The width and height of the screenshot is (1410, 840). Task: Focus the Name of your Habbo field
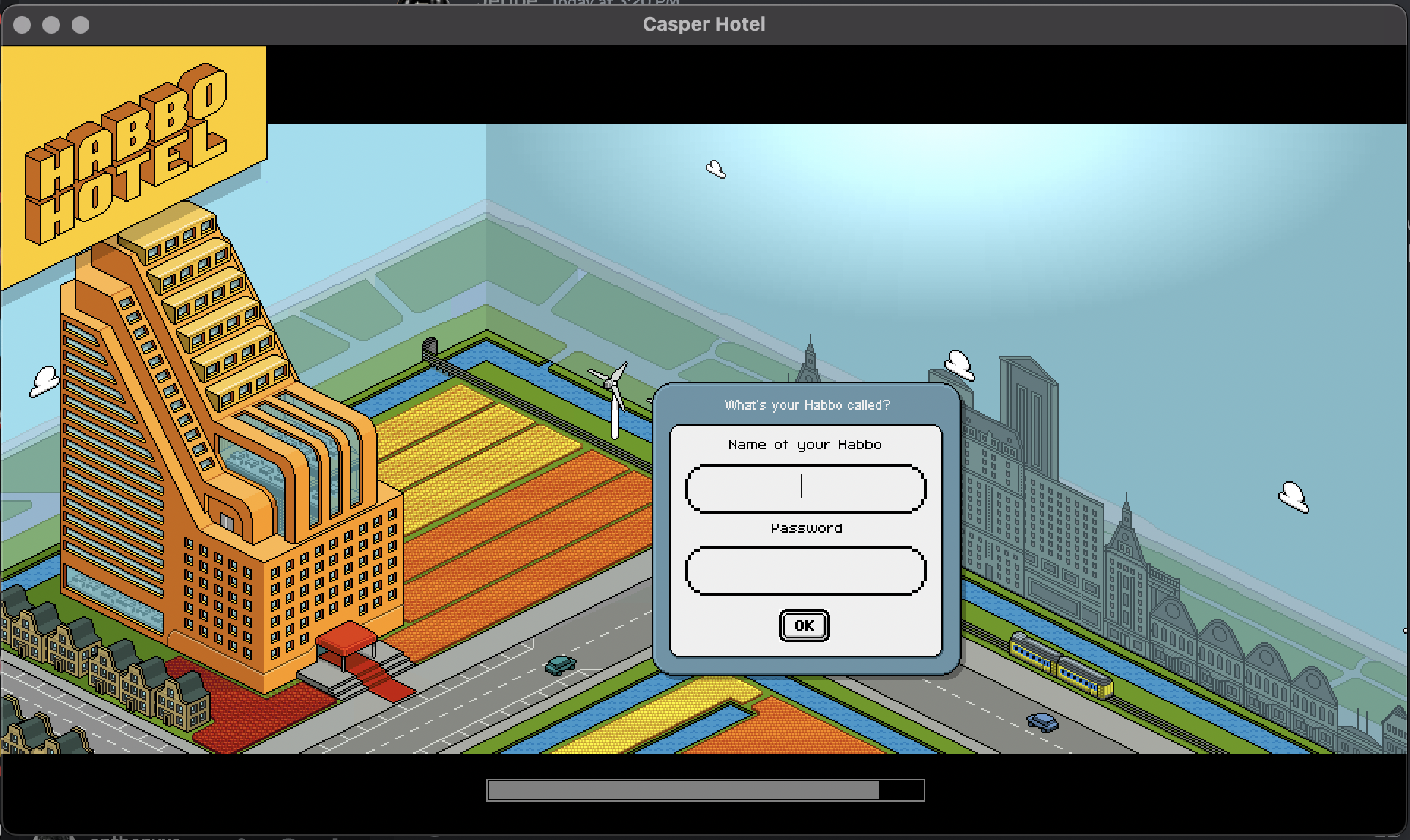click(805, 488)
